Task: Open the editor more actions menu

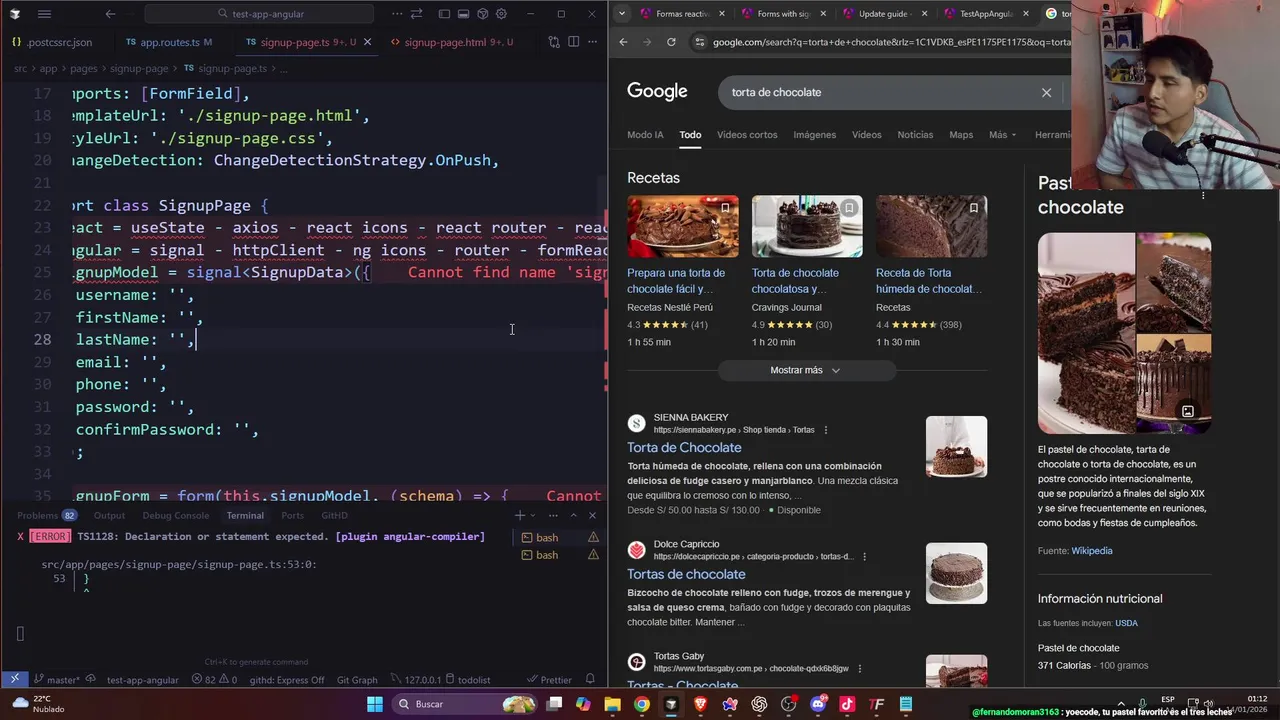Action: coord(593,42)
